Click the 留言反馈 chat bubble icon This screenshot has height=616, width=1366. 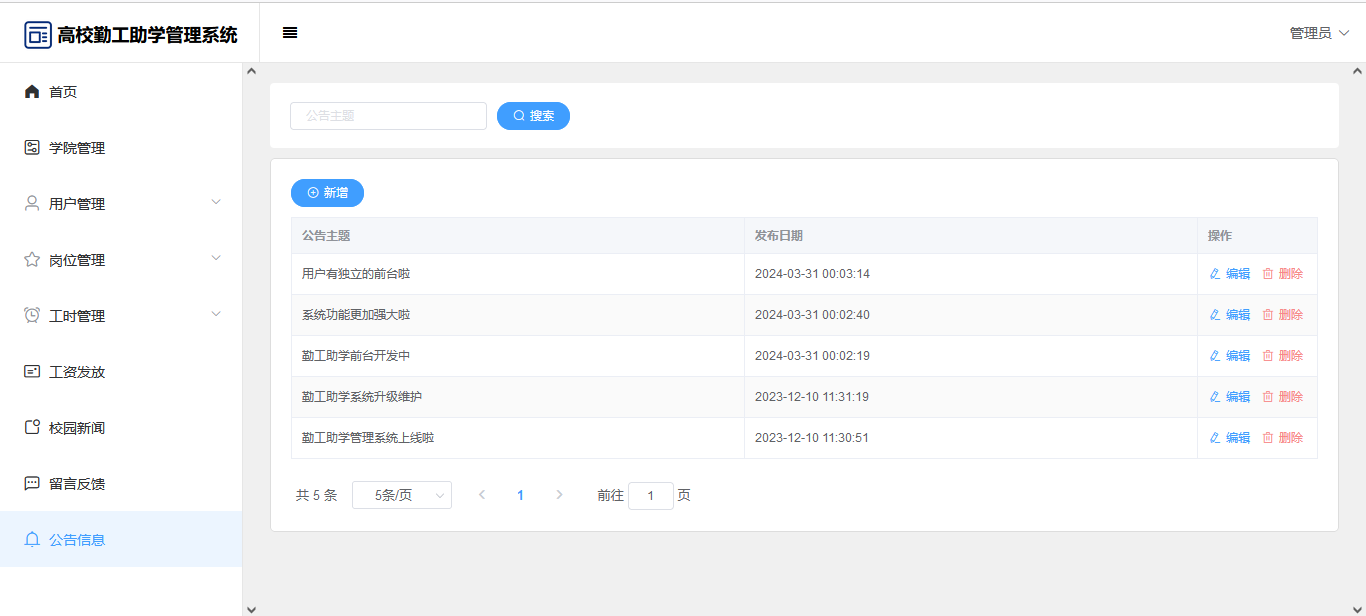(32, 484)
